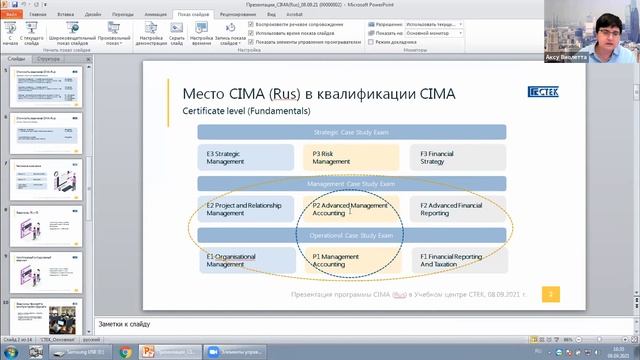
Task: Open Resolution dropdown (Разрешение)
Action: [434, 24]
